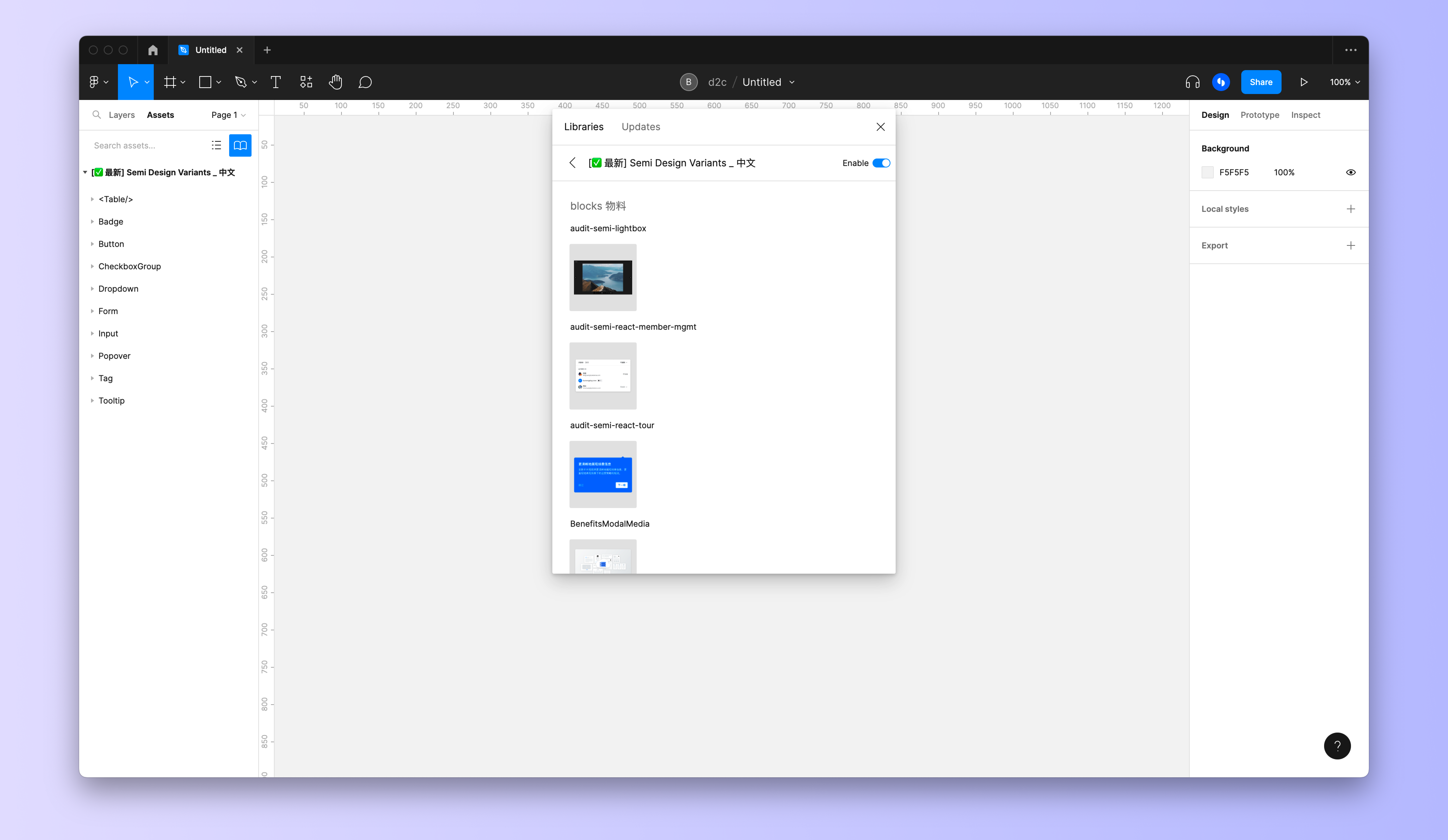Add a local style with plus
This screenshot has width=1448, height=840.
click(x=1351, y=209)
